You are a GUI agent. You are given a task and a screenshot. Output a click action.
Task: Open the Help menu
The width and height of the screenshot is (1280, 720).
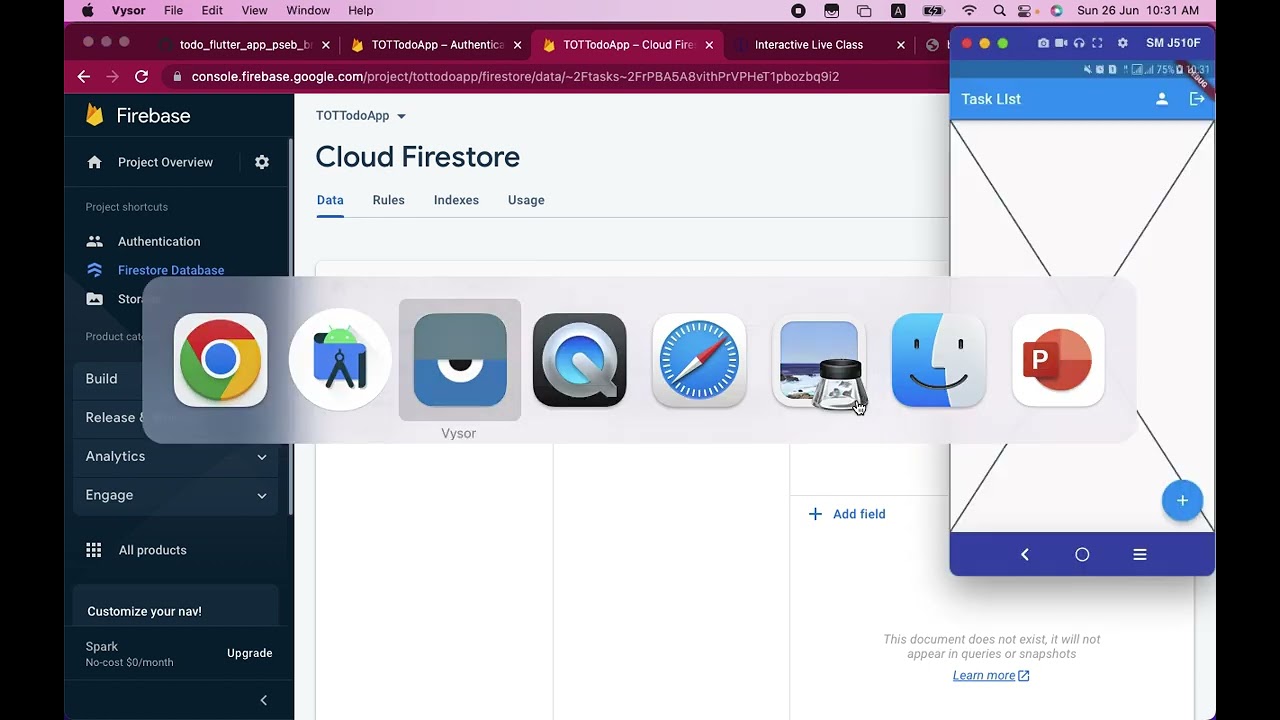[360, 10]
